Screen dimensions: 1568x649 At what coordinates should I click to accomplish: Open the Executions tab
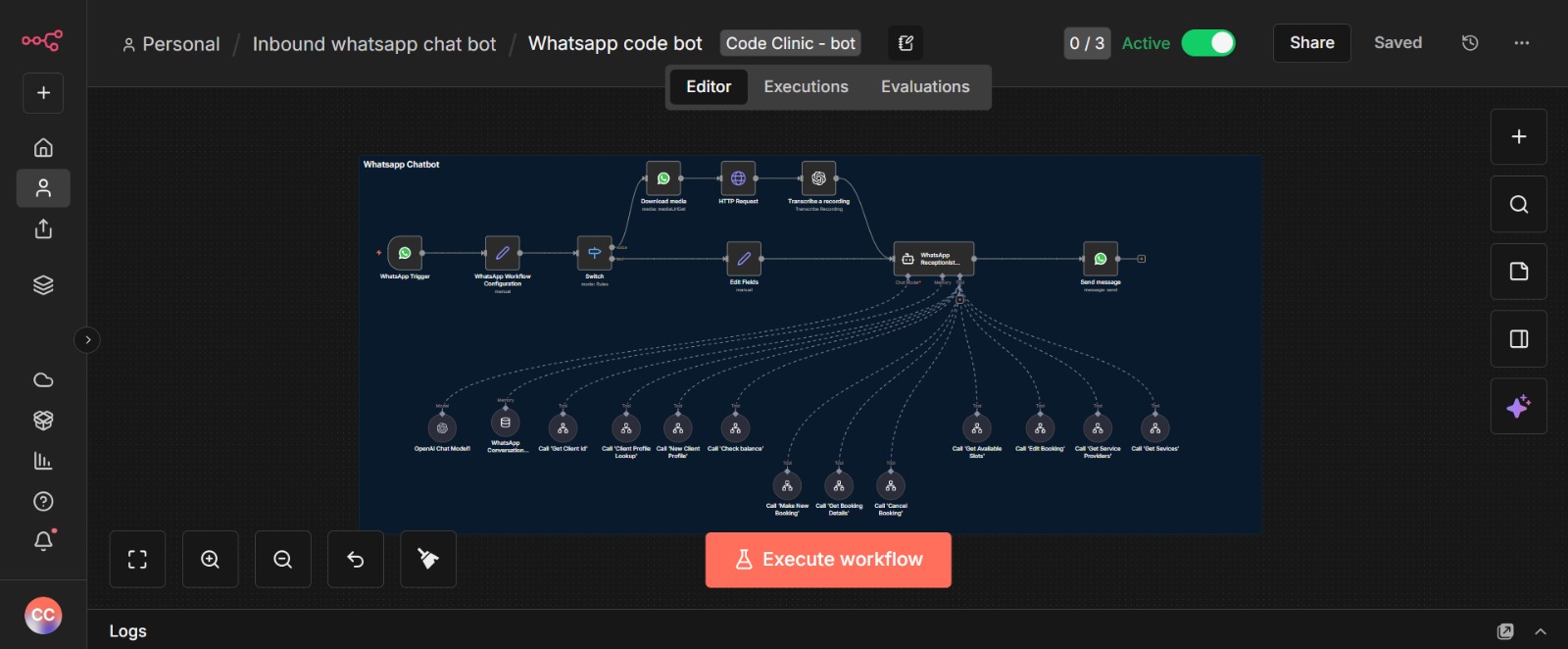806,86
